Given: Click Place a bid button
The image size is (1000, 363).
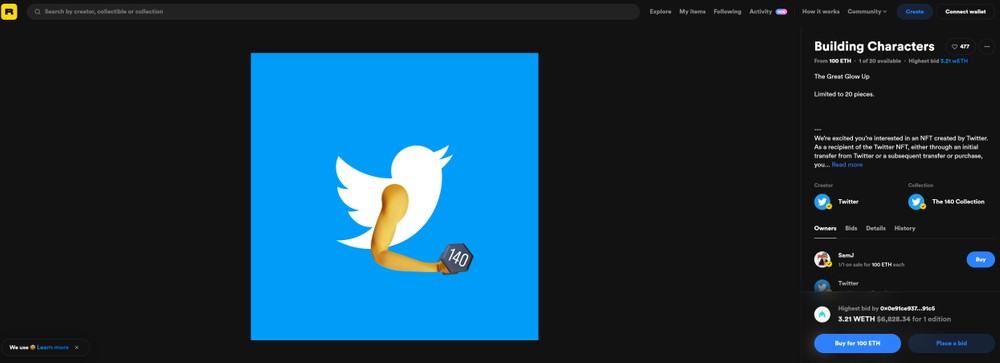Looking at the screenshot, I should coord(951,343).
